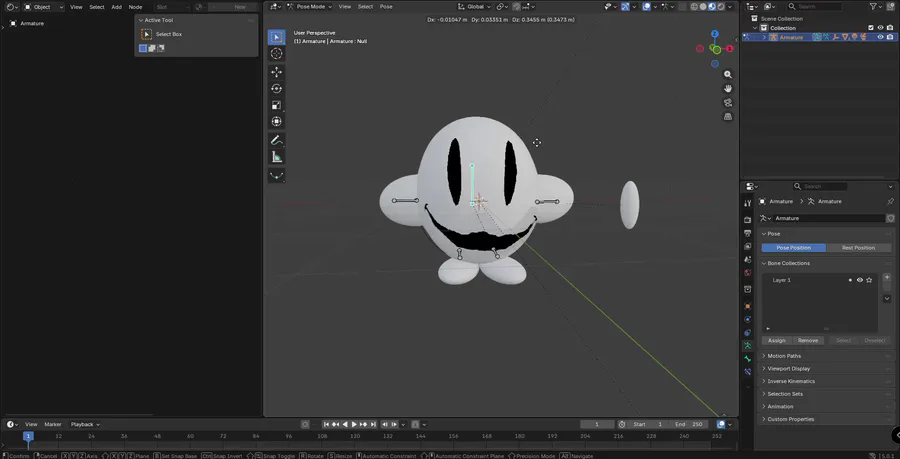Select the Annotate tool
The image size is (900, 459).
pyautogui.click(x=277, y=141)
